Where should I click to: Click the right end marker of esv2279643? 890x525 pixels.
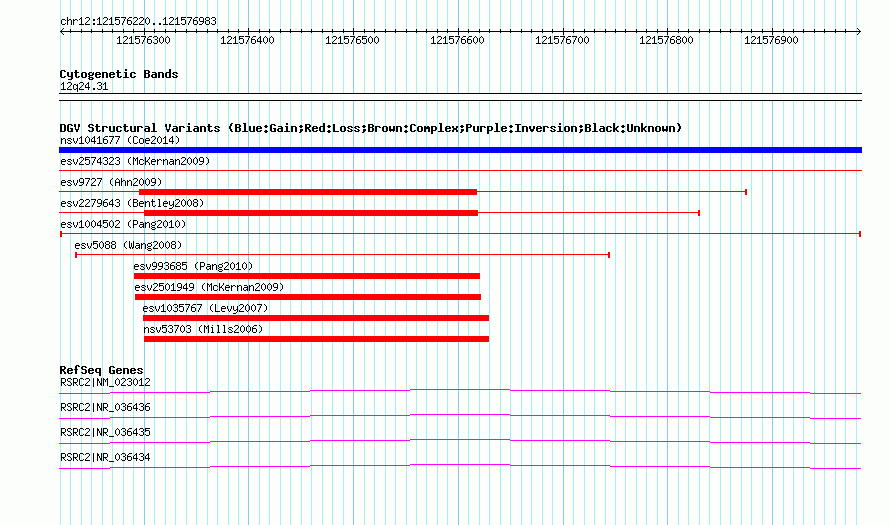point(699,213)
